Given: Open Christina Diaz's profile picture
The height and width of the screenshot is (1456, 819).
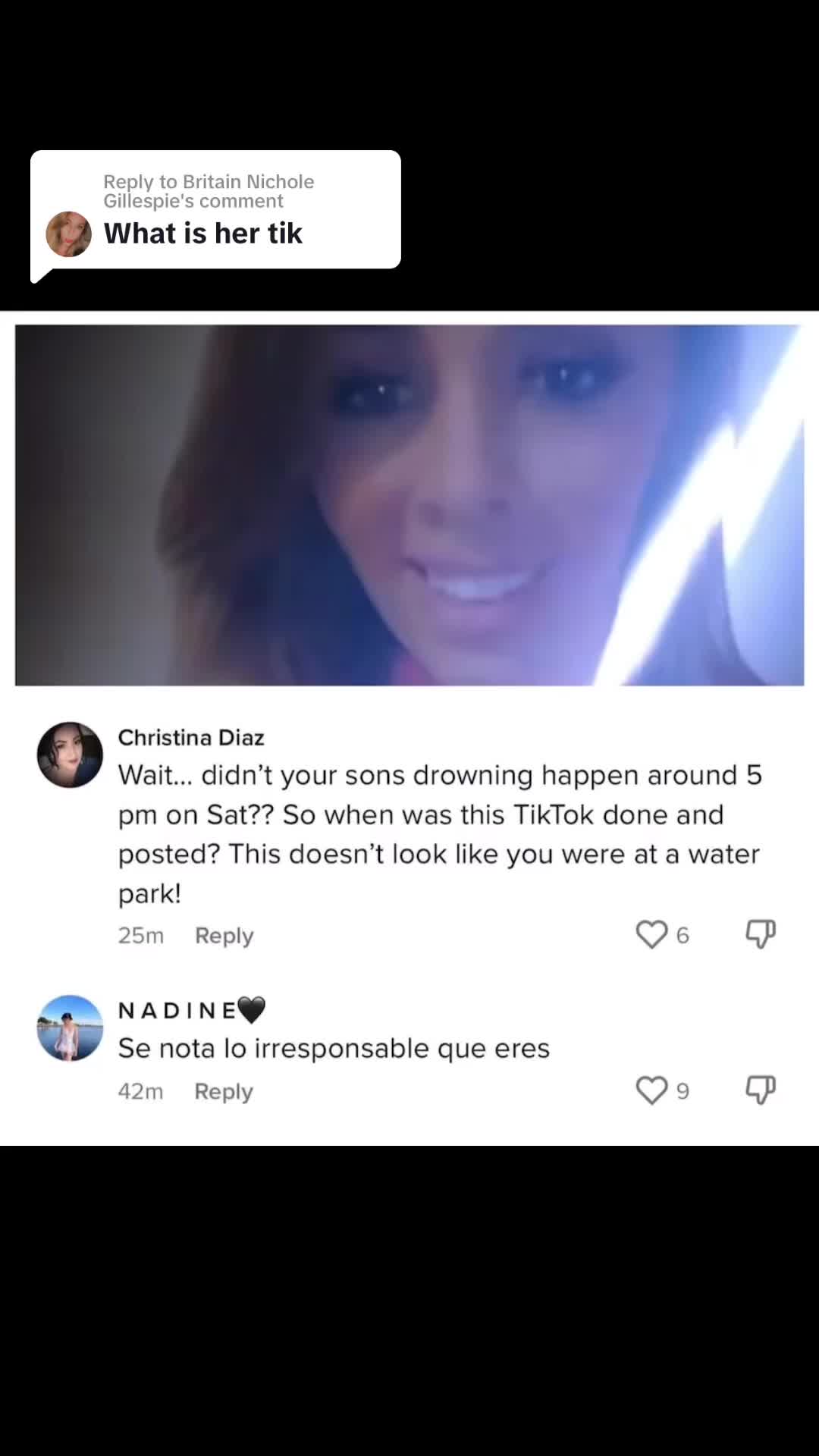Looking at the screenshot, I should 70,755.
